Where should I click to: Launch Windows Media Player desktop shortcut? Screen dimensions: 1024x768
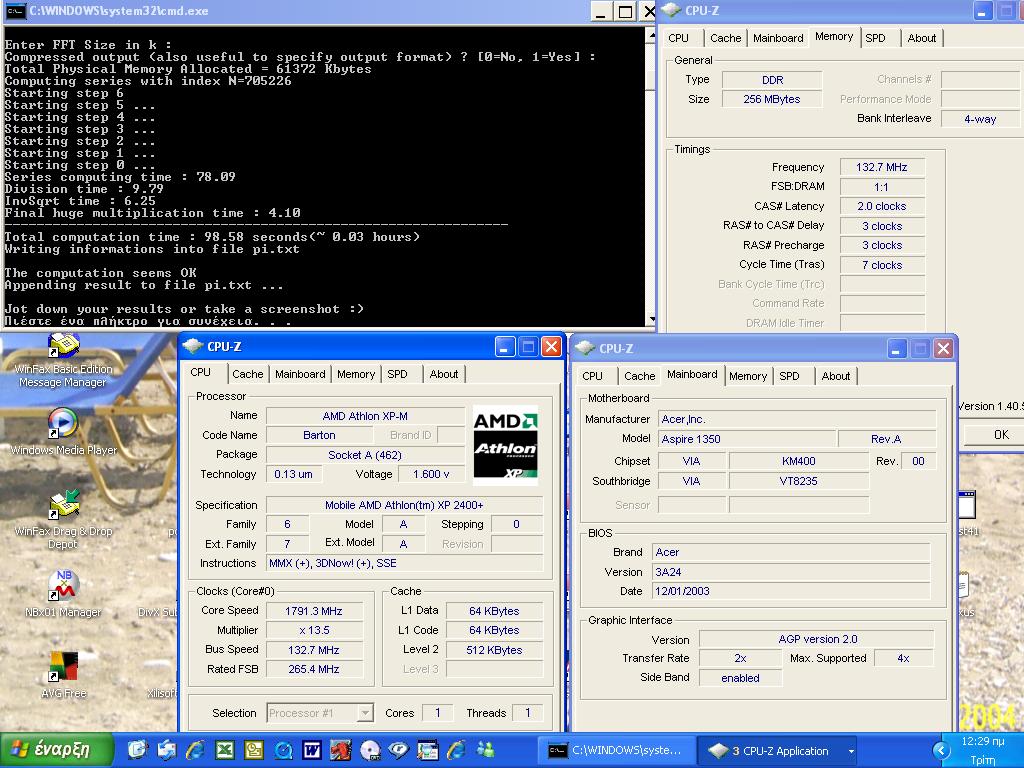tap(63, 432)
